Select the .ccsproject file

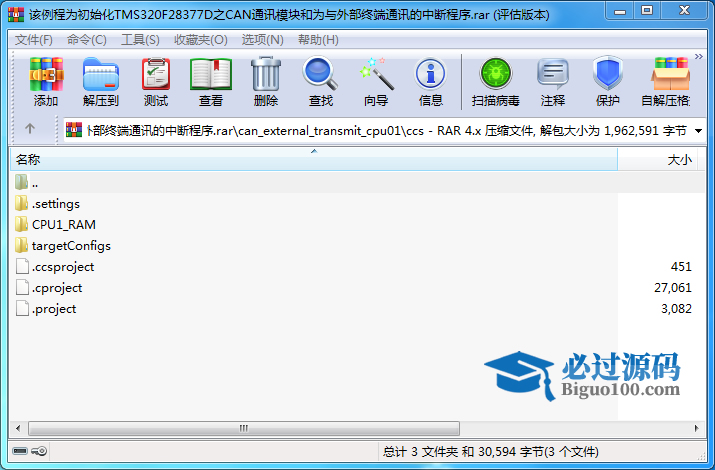coord(55,267)
